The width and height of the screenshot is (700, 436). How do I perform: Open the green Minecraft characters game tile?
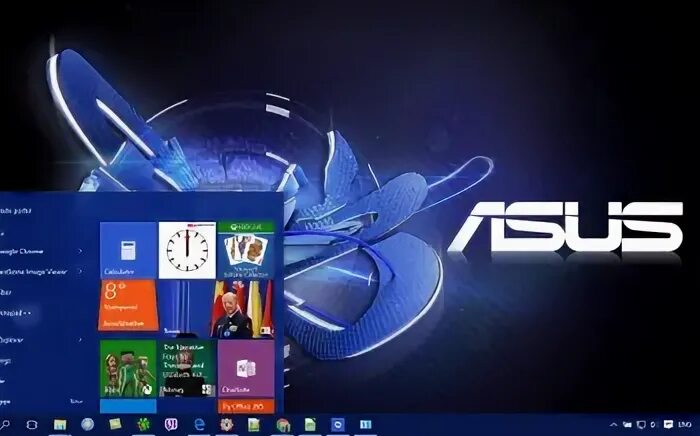(x=128, y=369)
